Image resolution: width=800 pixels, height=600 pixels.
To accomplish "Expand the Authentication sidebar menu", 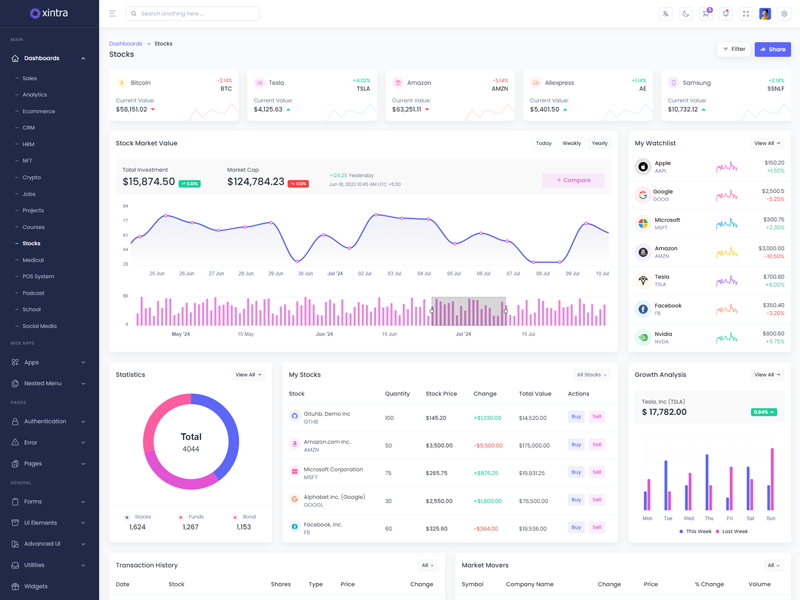I will (x=49, y=421).
